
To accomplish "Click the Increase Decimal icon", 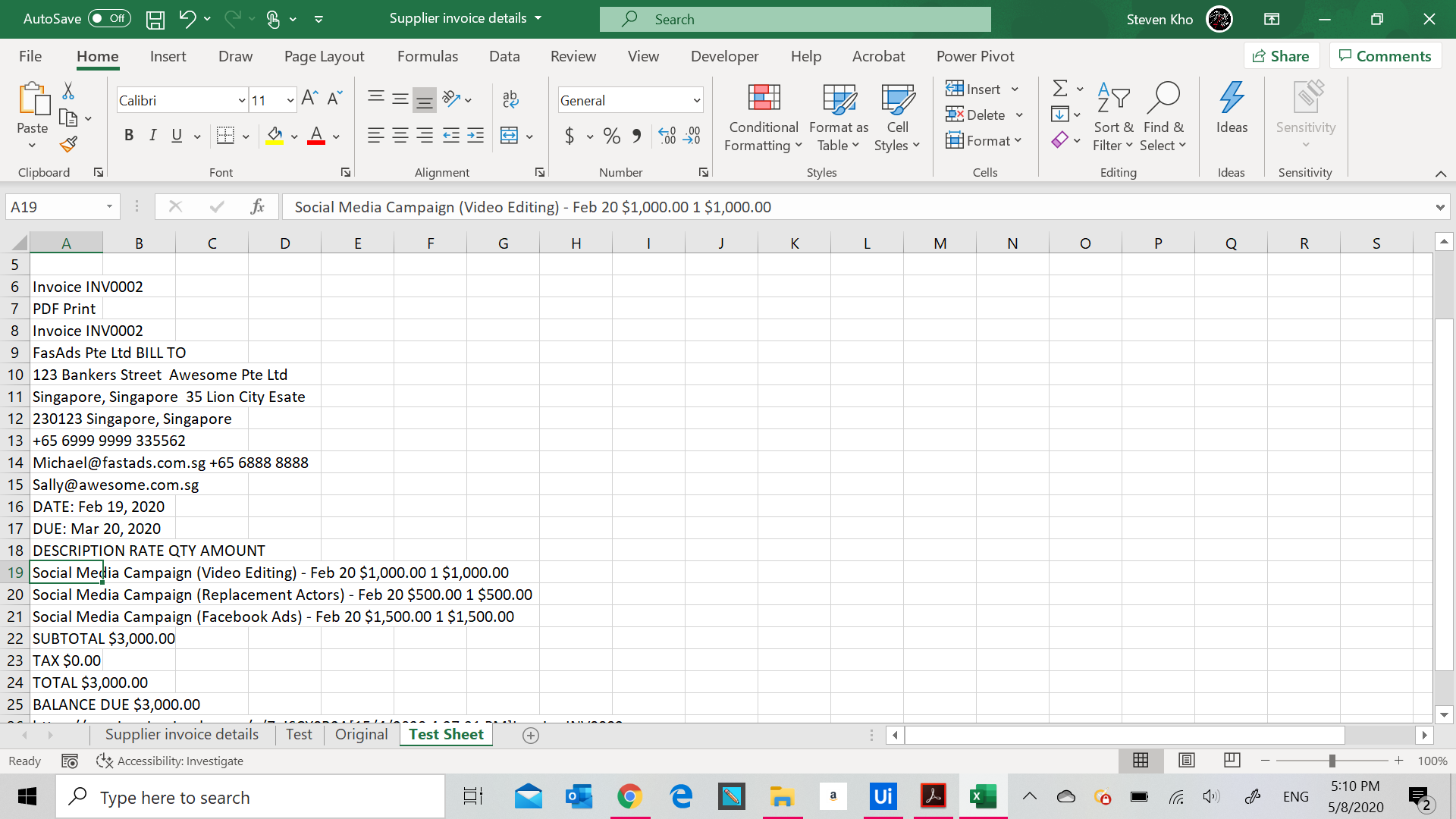I will tap(667, 136).
